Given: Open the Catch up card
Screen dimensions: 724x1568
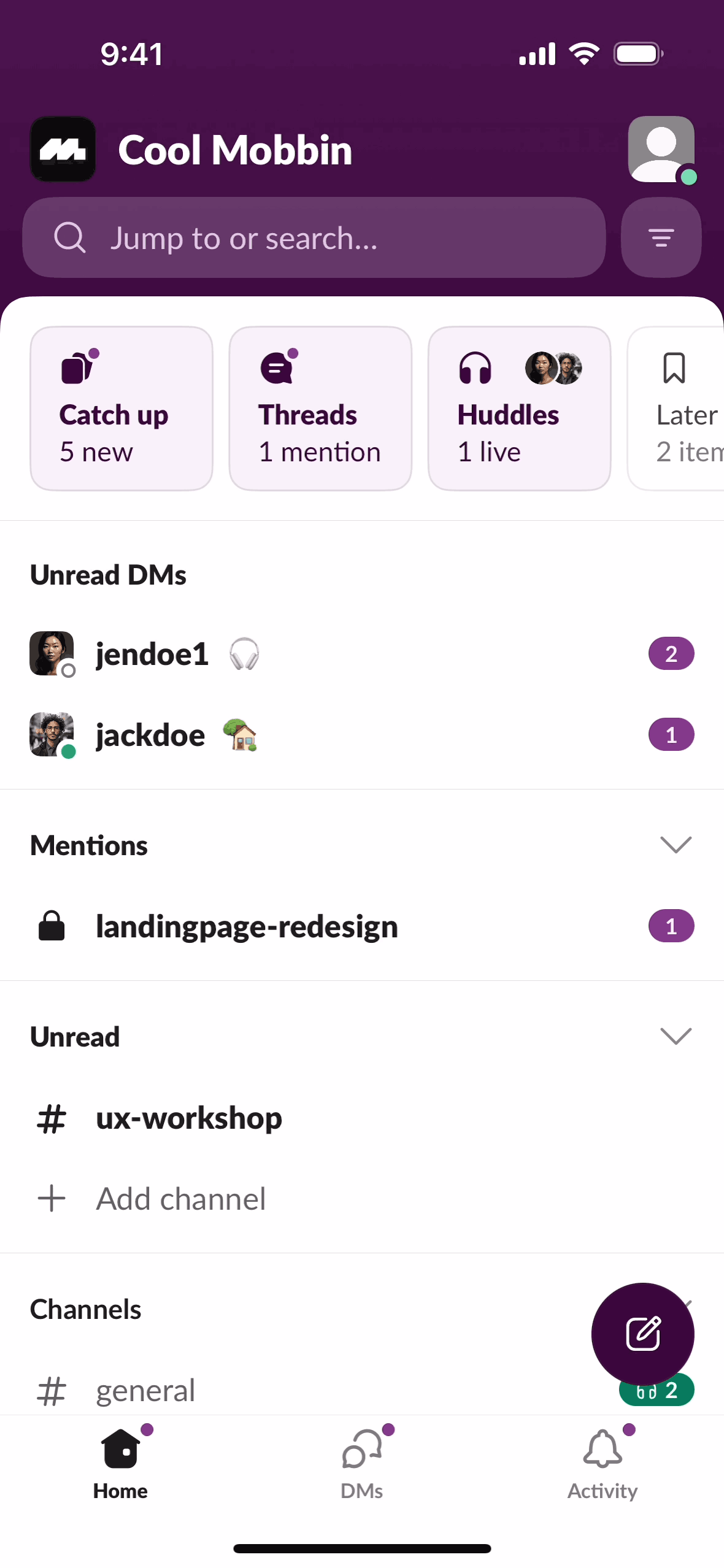Looking at the screenshot, I should coord(121,408).
